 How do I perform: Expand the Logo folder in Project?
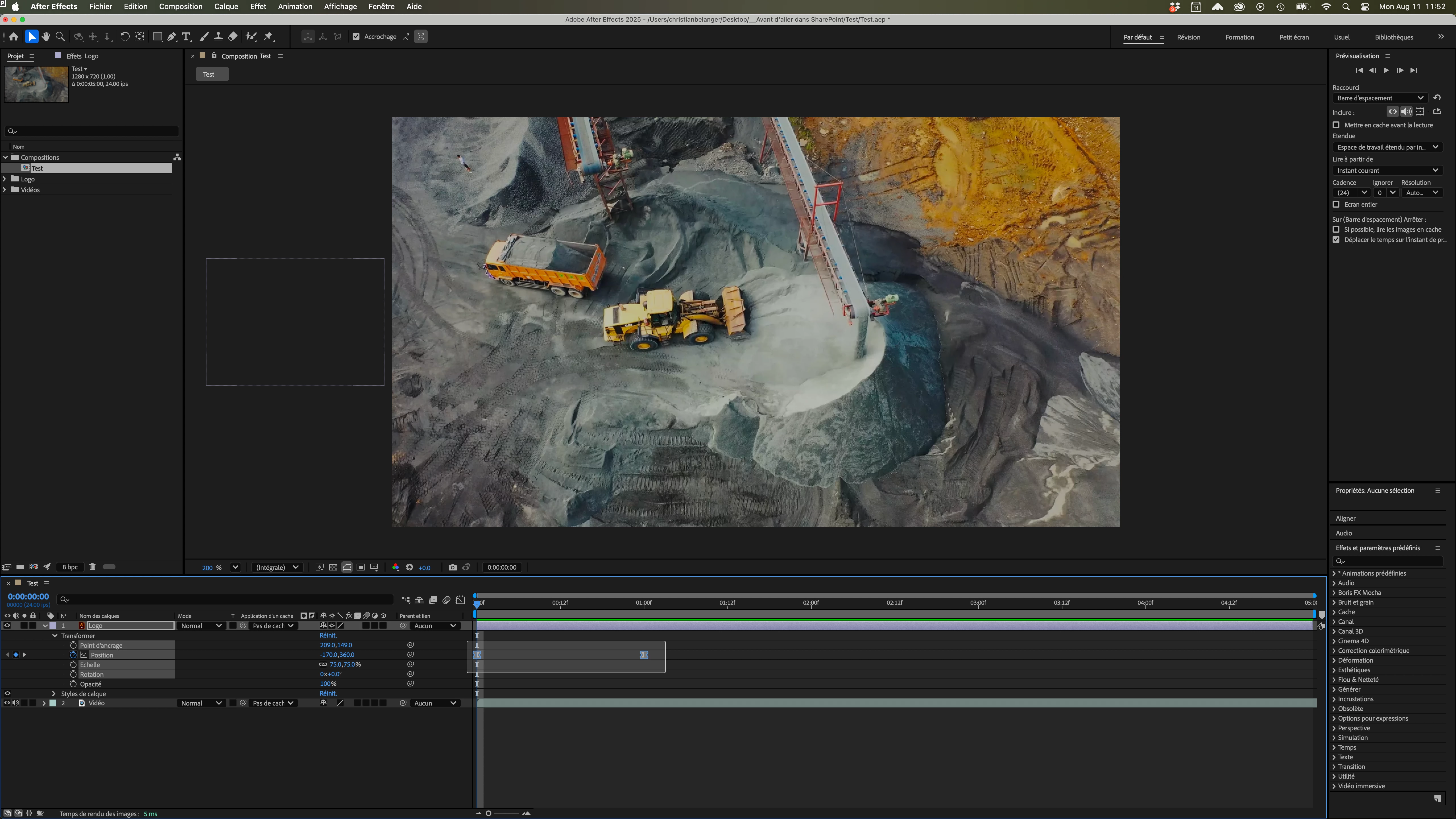coord(5,179)
